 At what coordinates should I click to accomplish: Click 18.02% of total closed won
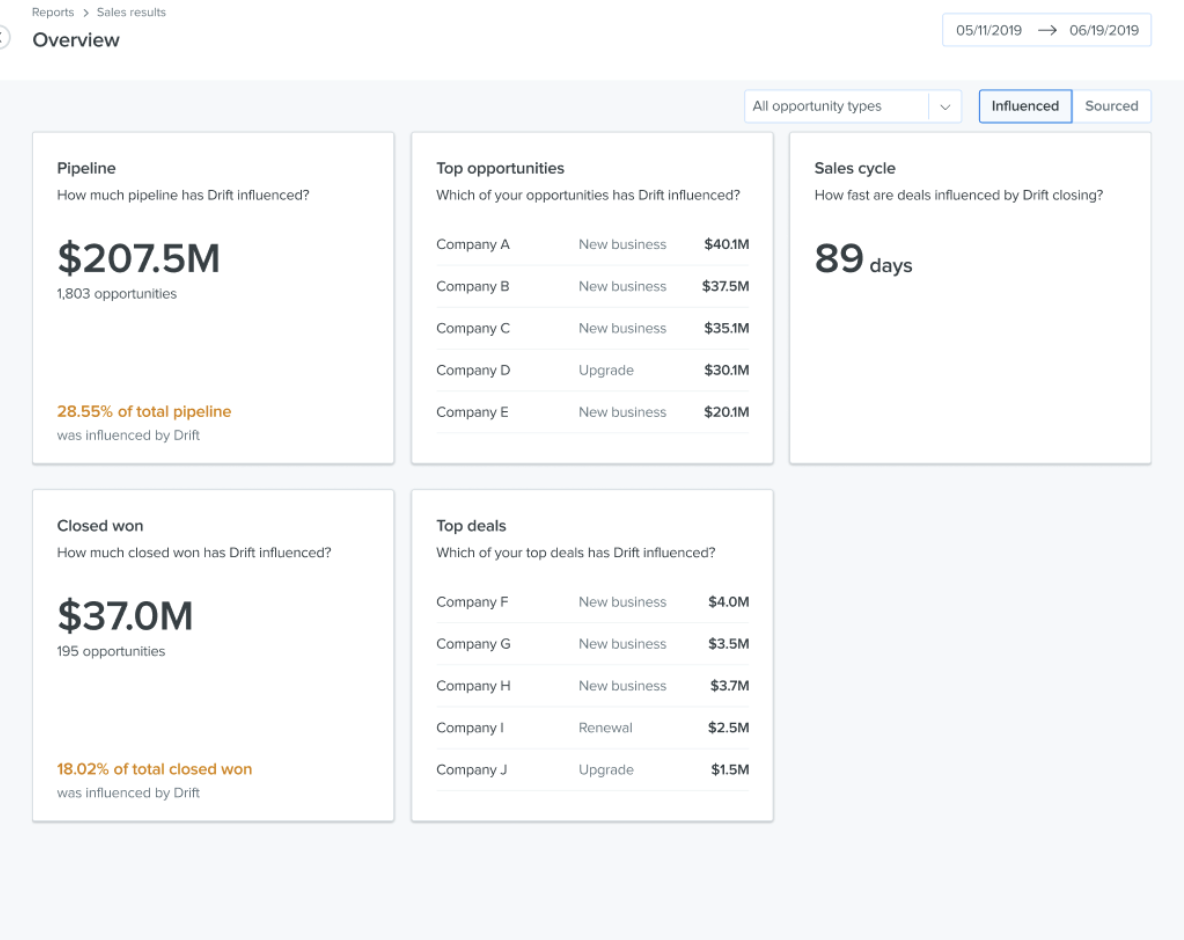click(x=155, y=769)
